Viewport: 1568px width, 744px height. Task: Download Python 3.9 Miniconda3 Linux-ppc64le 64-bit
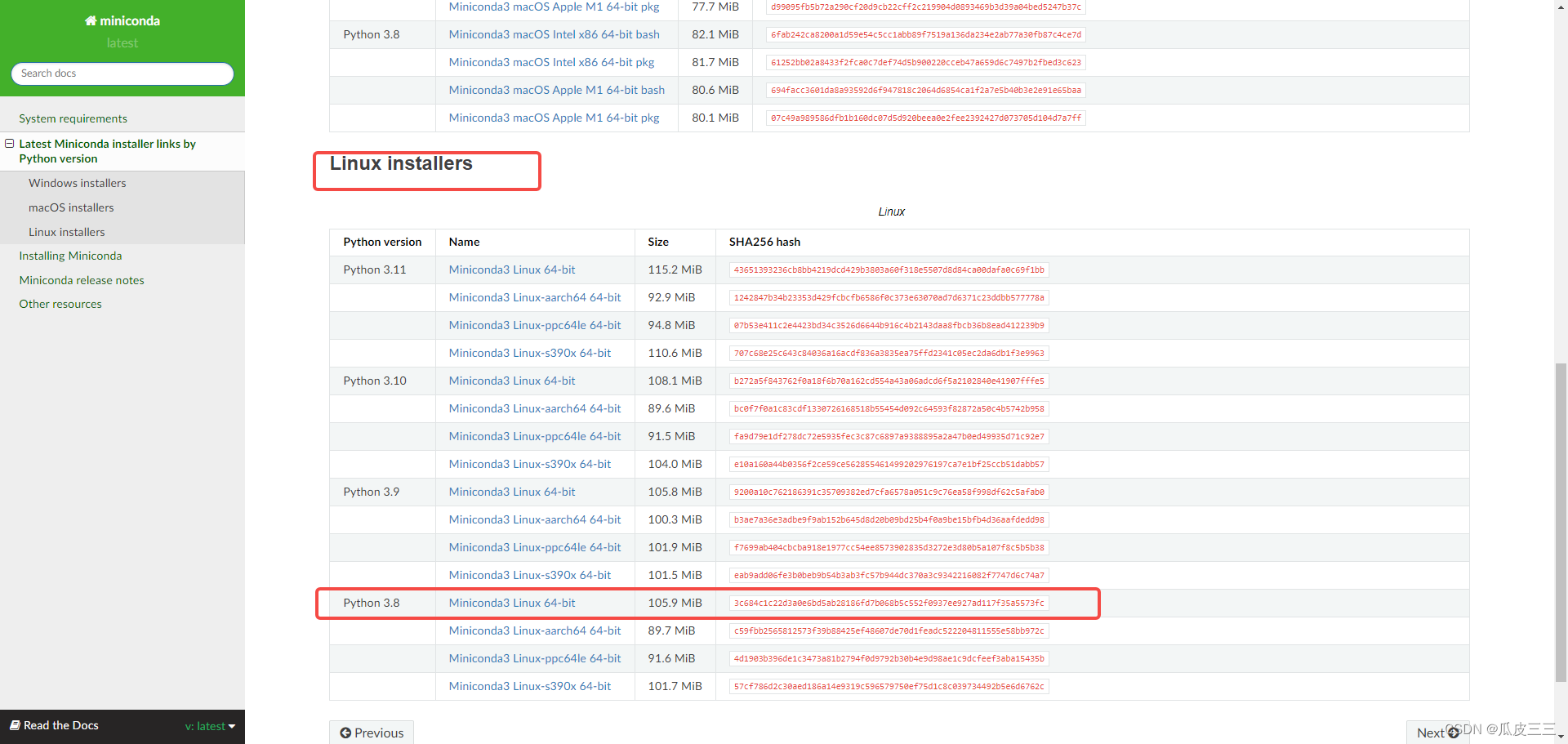click(x=535, y=547)
